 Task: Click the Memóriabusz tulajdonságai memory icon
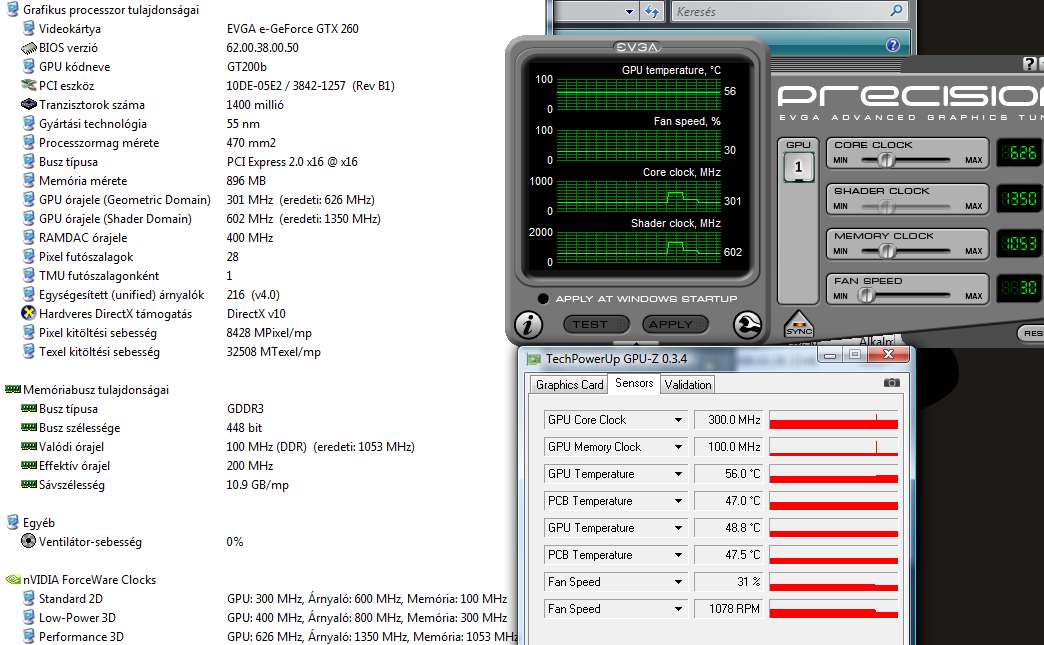click(x=13, y=389)
